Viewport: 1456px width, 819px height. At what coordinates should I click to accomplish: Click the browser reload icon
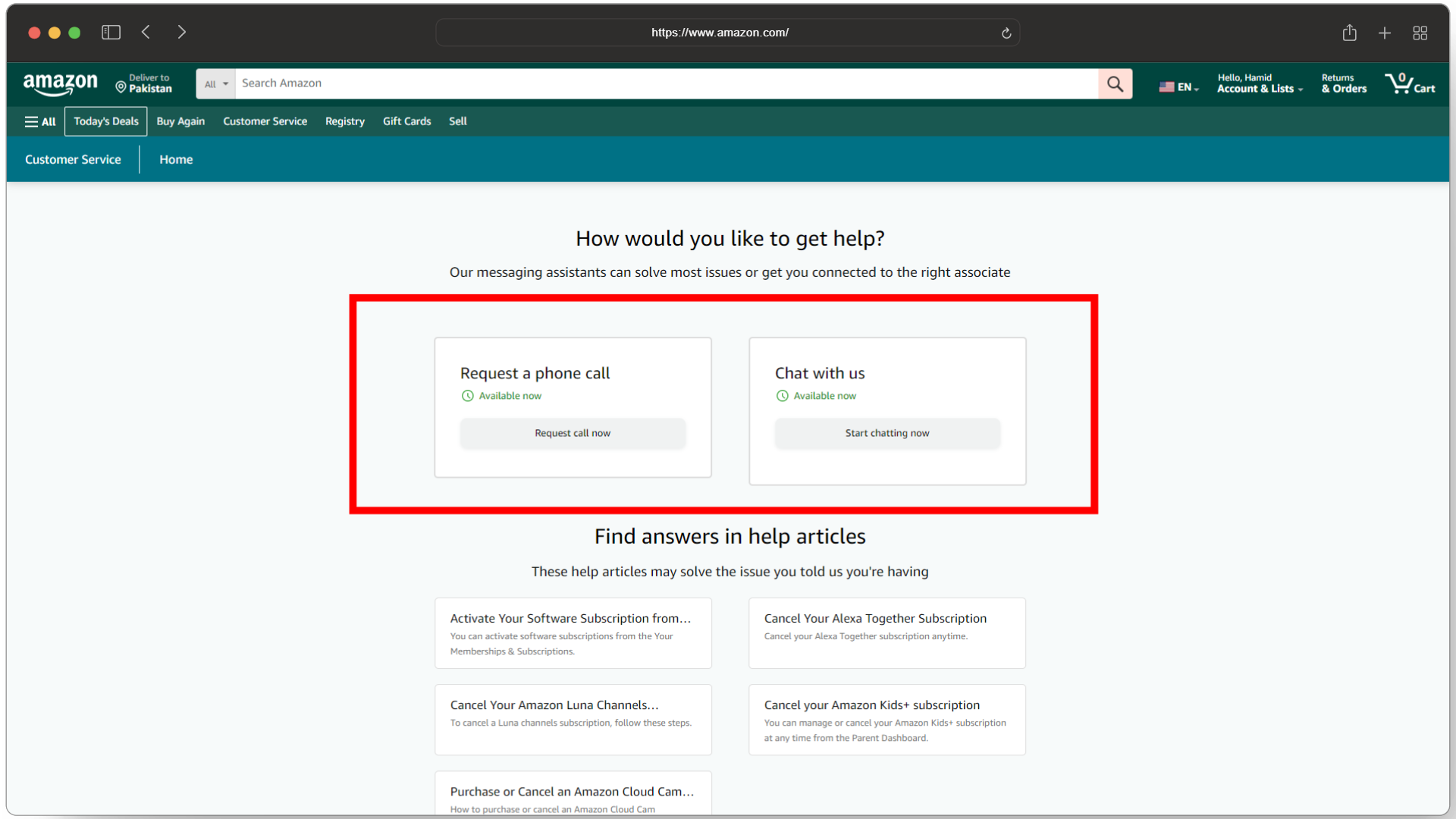(1006, 33)
